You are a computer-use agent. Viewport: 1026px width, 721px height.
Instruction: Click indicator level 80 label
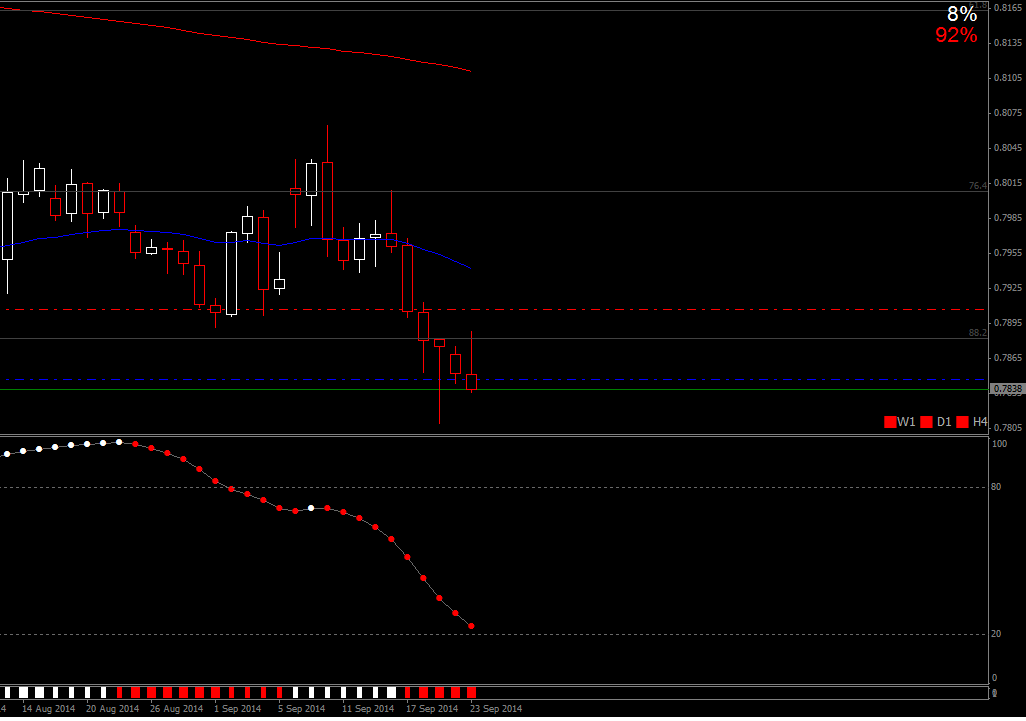[996, 487]
